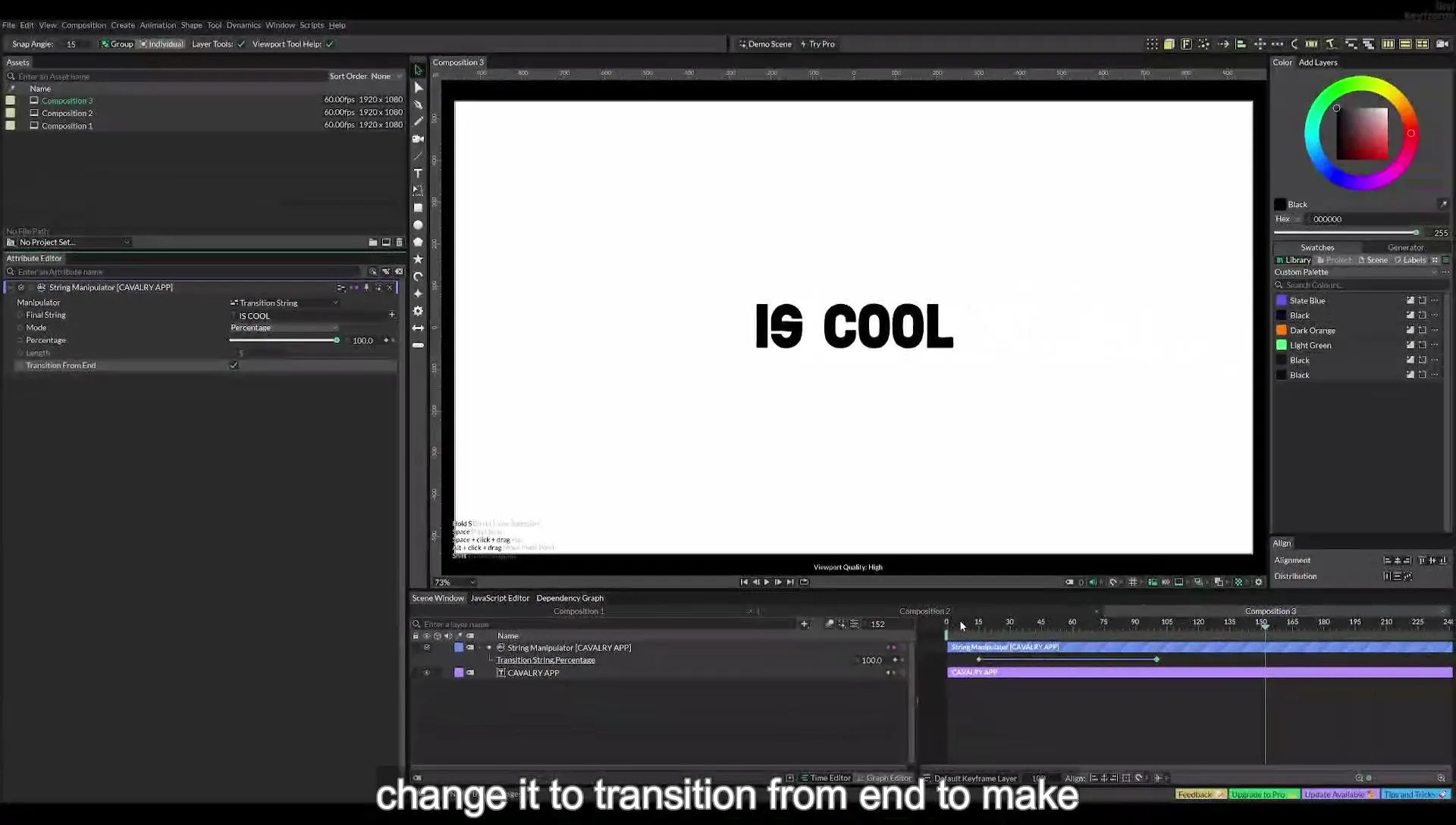
Task: Switch selection mode to Individual
Action: tap(162, 44)
